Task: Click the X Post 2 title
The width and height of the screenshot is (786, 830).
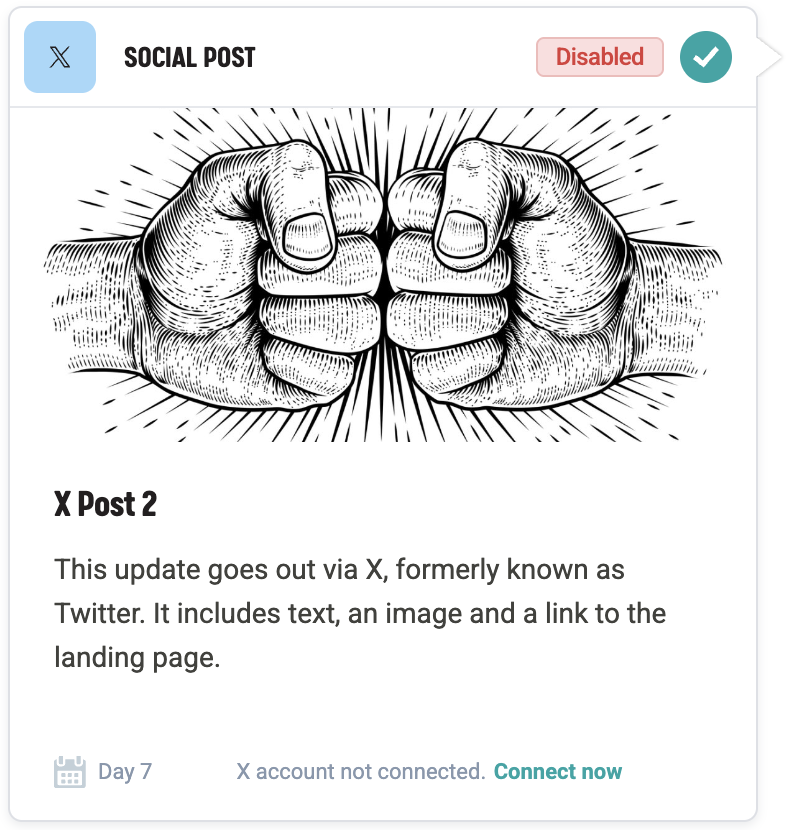Action: tap(105, 504)
